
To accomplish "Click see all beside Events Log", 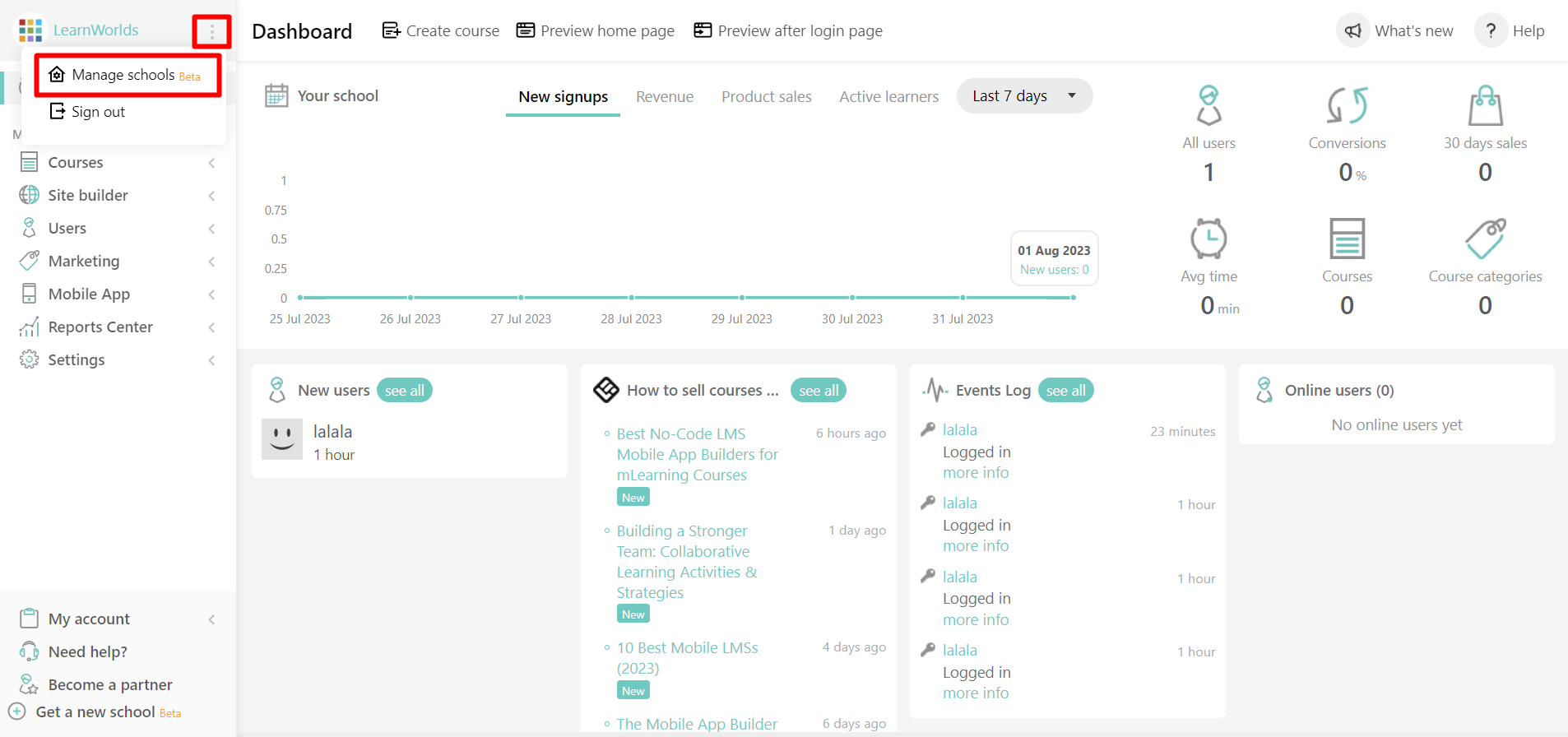I will point(1065,391).
